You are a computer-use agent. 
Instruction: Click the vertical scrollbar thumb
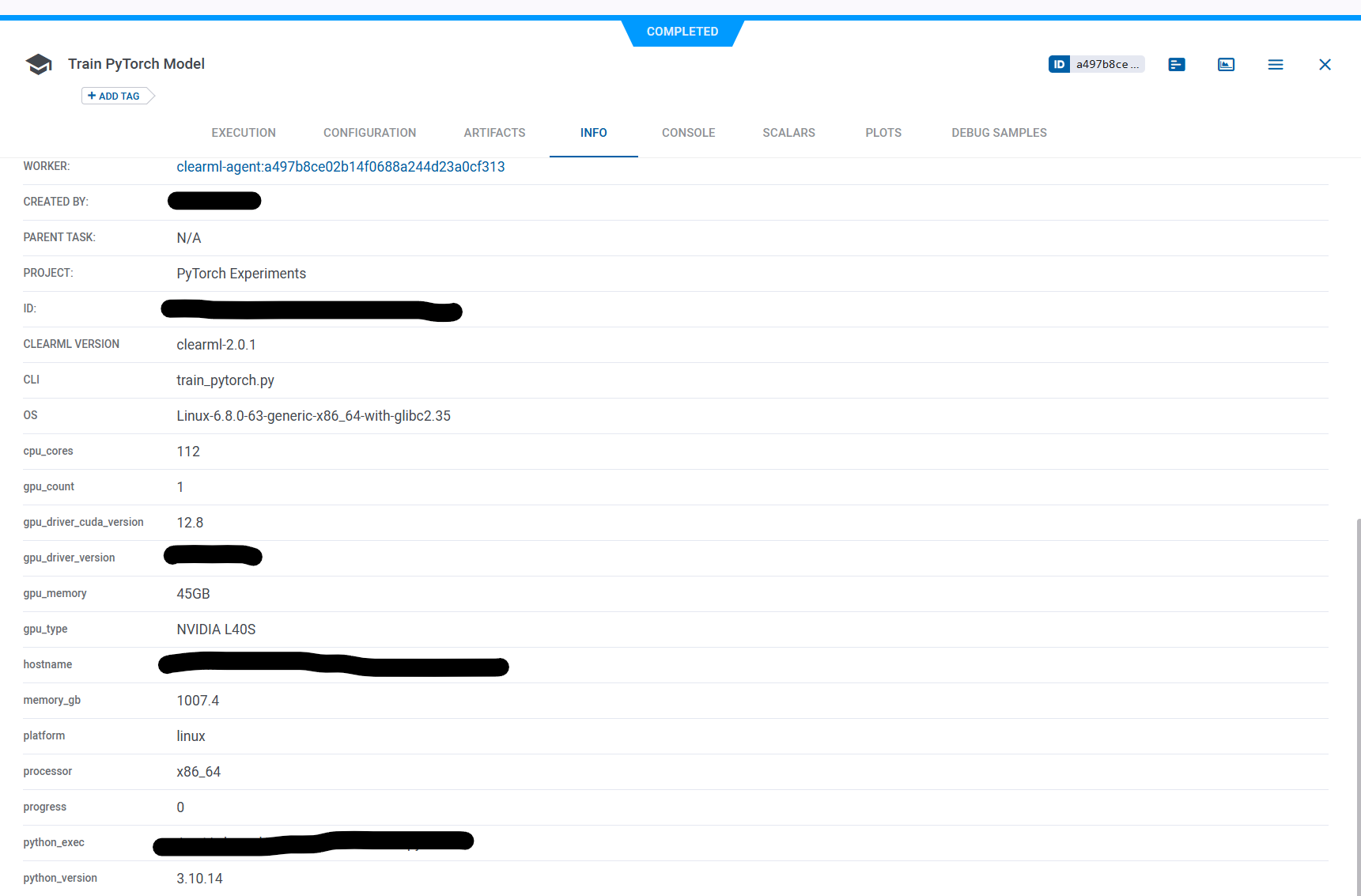click(1358, 706)
